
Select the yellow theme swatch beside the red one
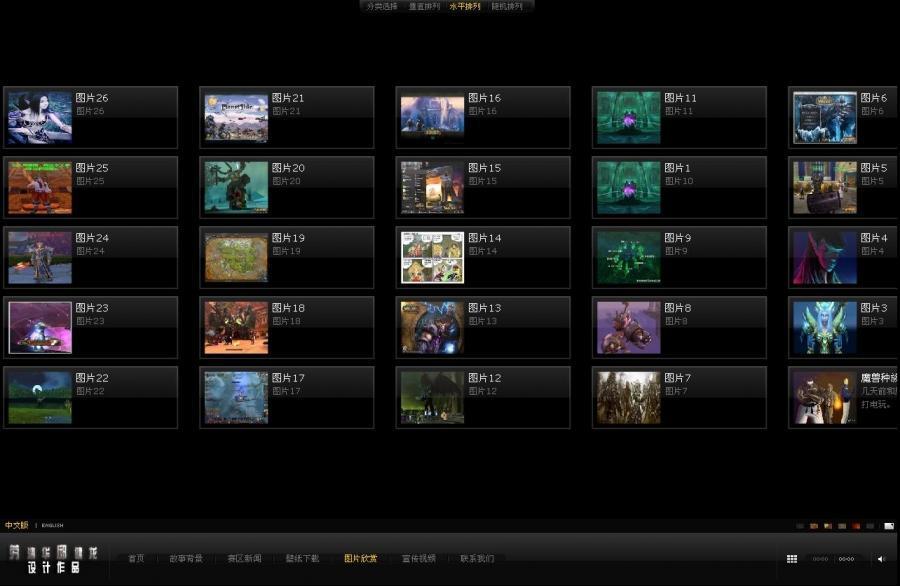pyautogui.click(x=842, y=526)
